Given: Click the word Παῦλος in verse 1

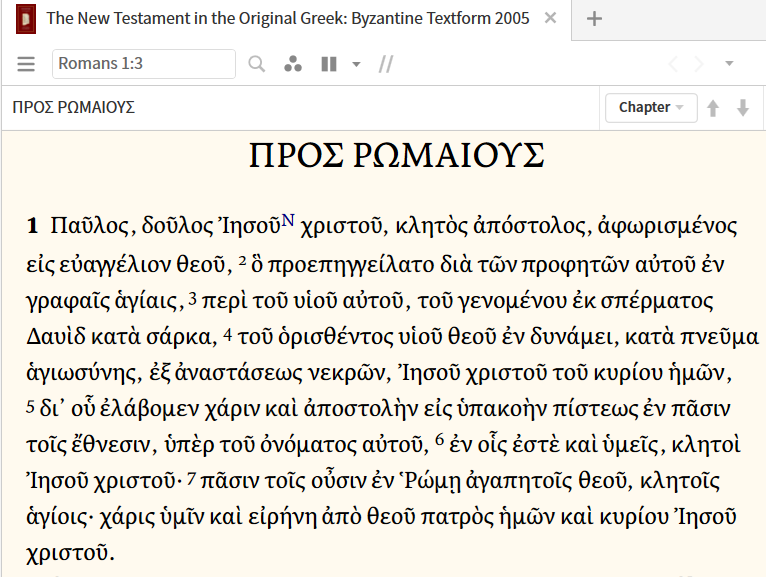Looking at the screenshot, I should point(91,226).
